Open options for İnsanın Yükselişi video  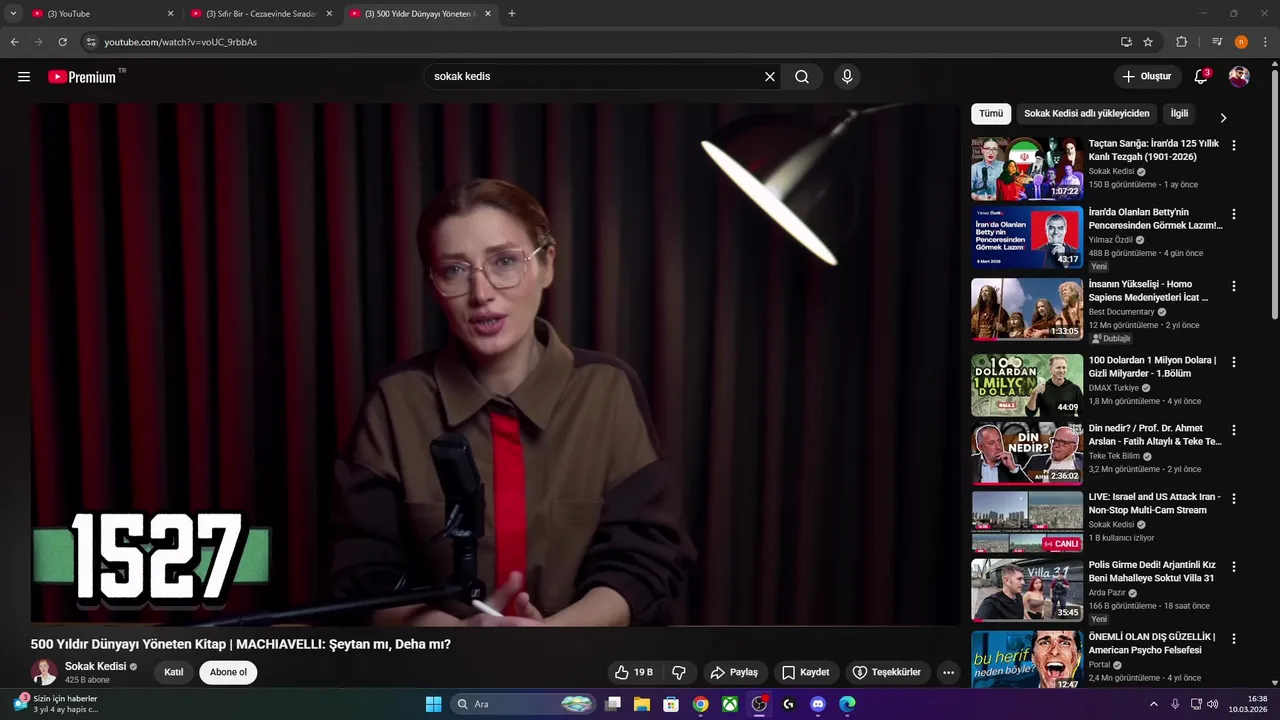tap(1234, 286)
